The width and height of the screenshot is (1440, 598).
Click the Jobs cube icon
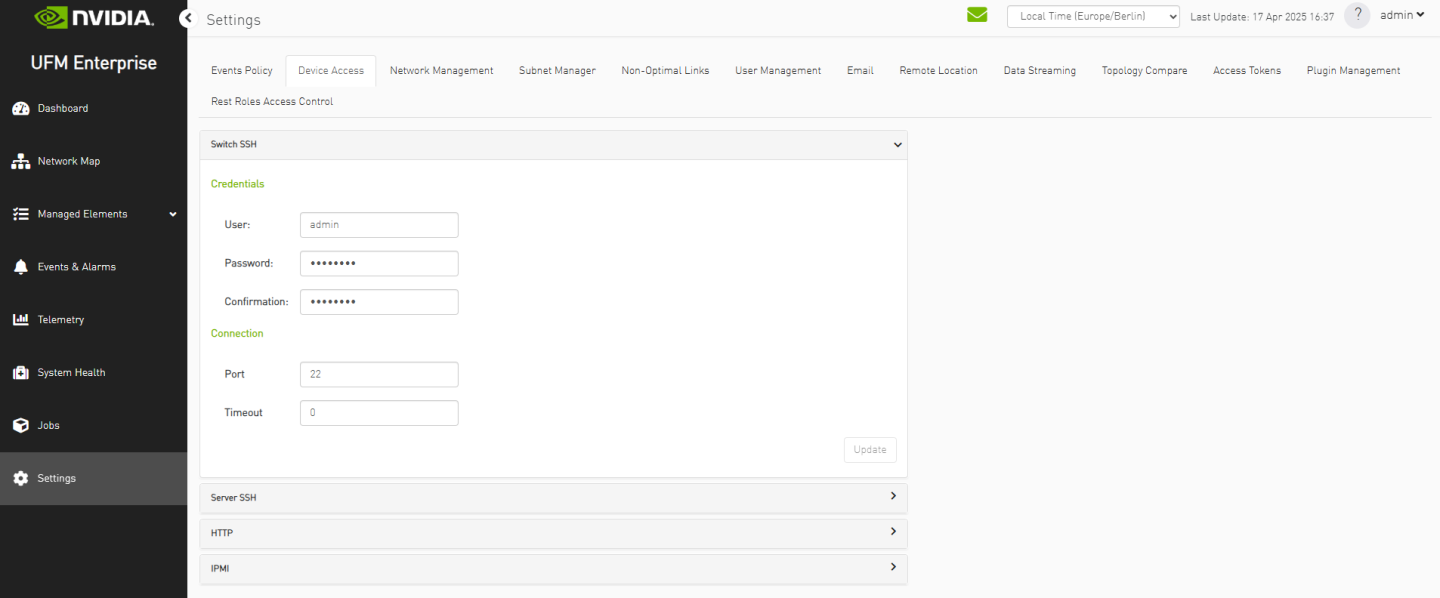click(x=20, y=426)
